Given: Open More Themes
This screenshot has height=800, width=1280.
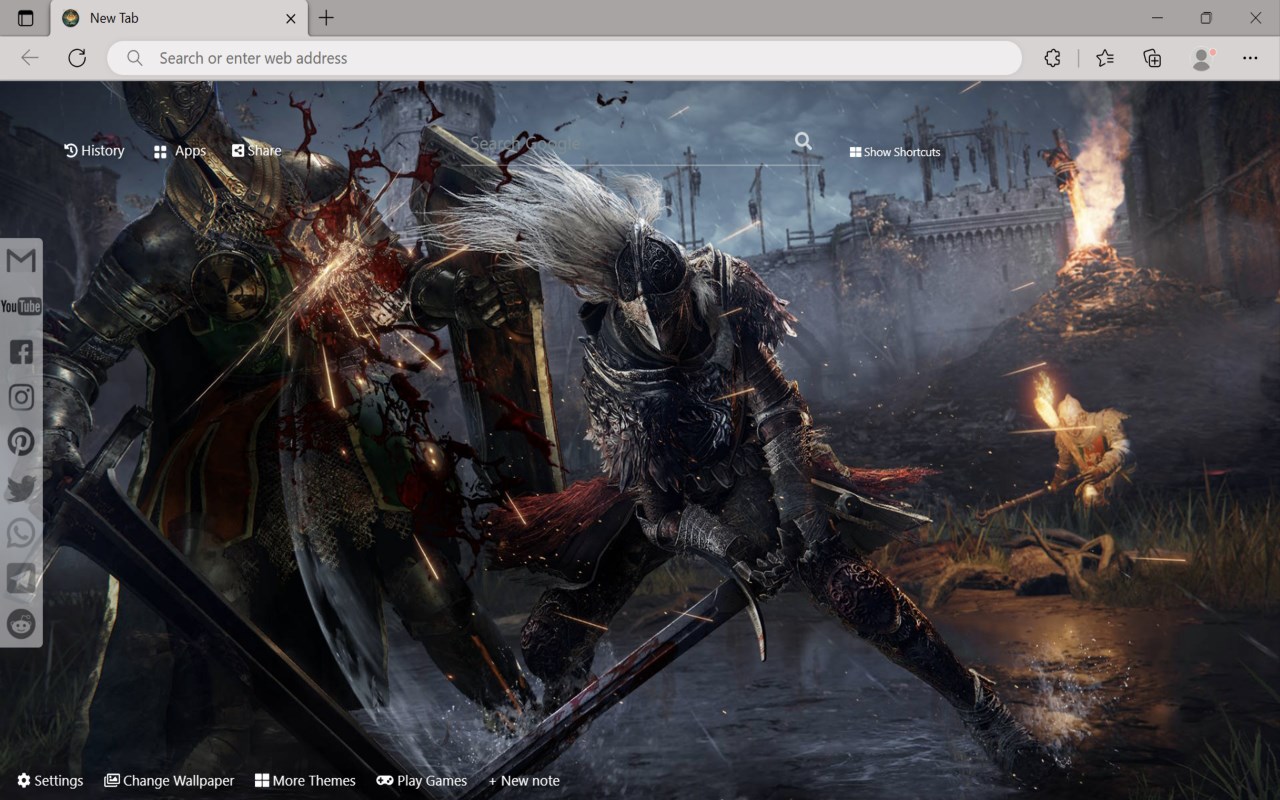Looking at the screenshot, I should point(305,780).
